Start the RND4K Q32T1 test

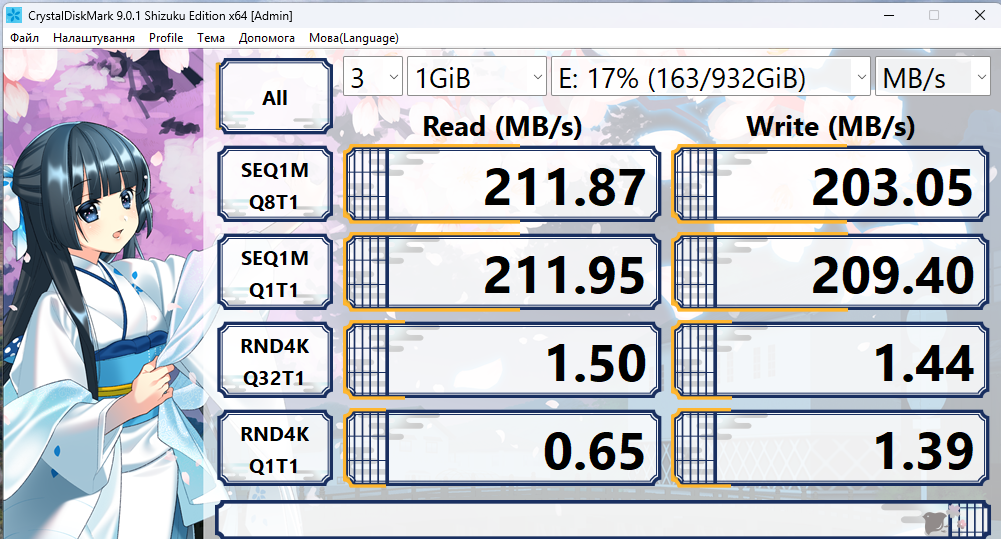tap(275, 361)
